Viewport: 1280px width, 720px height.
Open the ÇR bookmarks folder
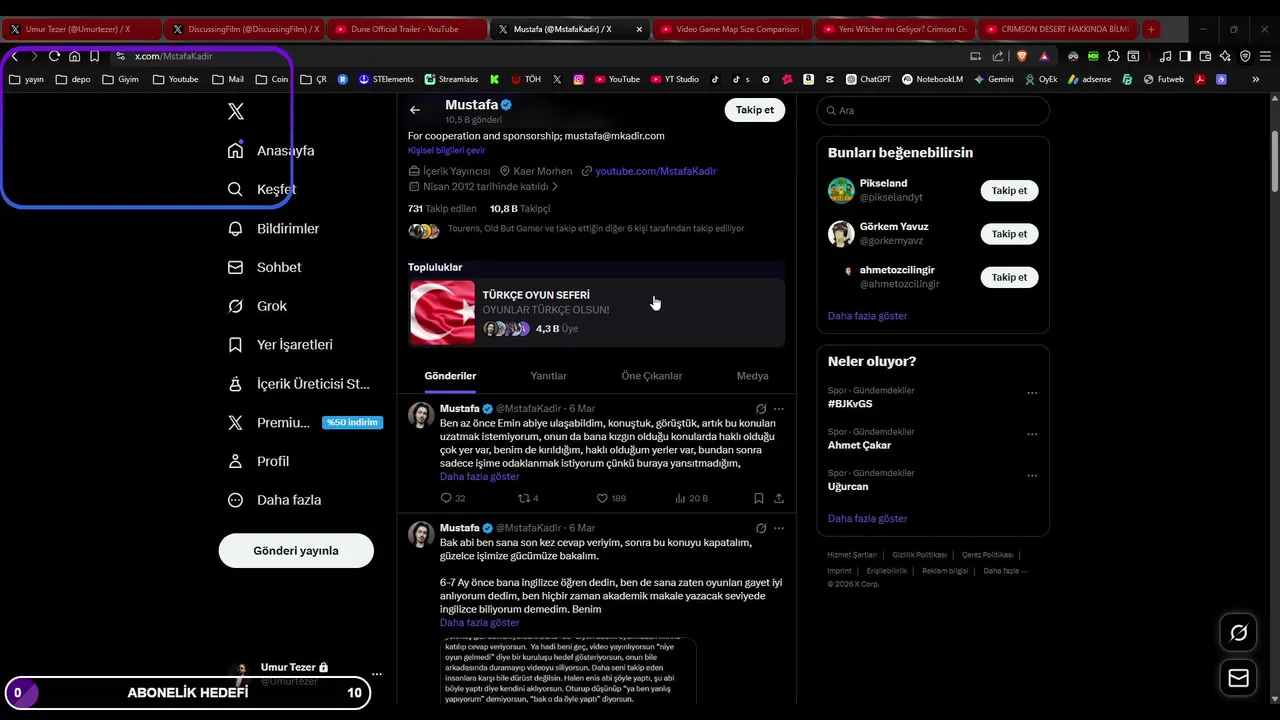click(313, 79)
